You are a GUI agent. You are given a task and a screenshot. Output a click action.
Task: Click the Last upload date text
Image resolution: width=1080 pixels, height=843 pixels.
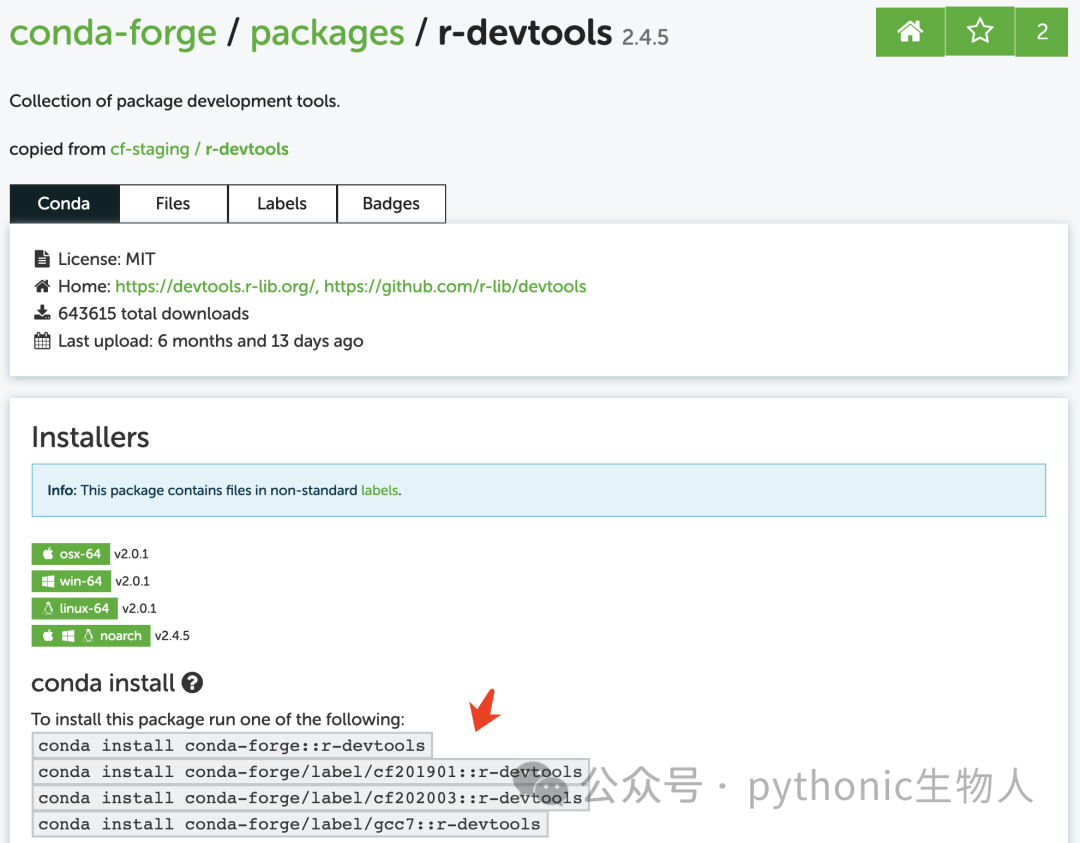(x=211, y=341)
